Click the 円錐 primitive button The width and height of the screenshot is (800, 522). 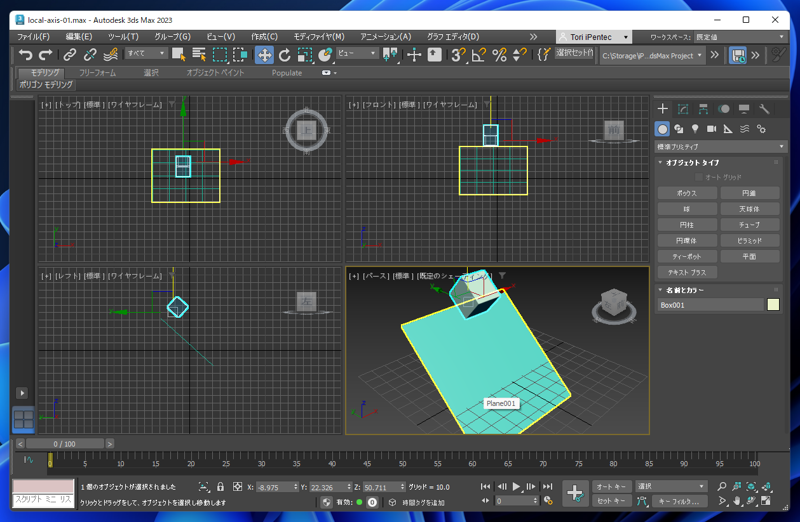tap(749, 193)
